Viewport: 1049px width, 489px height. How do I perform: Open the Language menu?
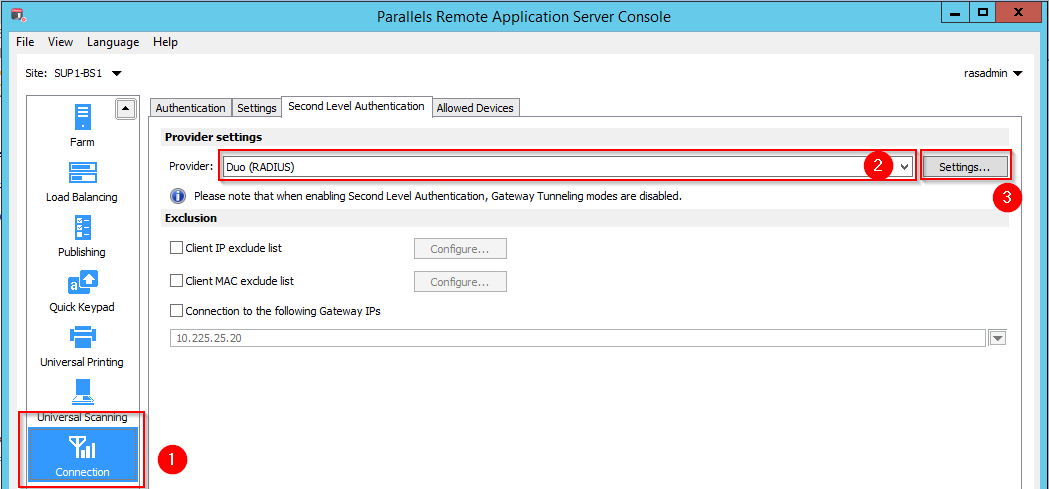coord(113,41)
